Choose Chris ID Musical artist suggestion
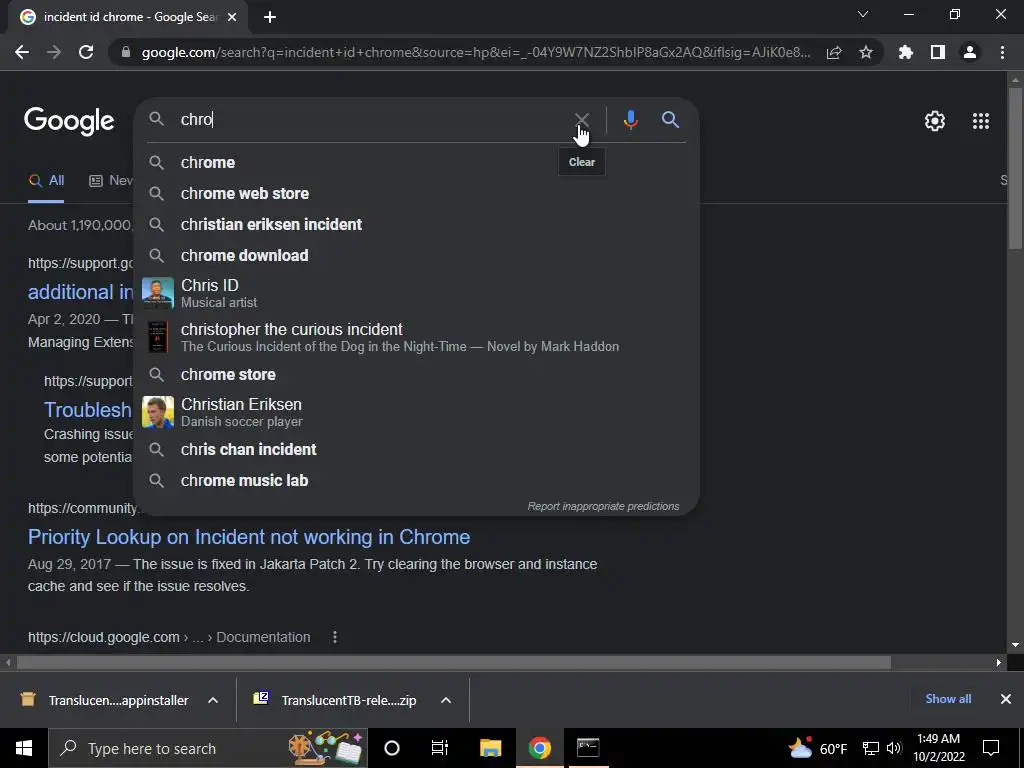This screenshot has height=768, width=1024. click(417, 293)
